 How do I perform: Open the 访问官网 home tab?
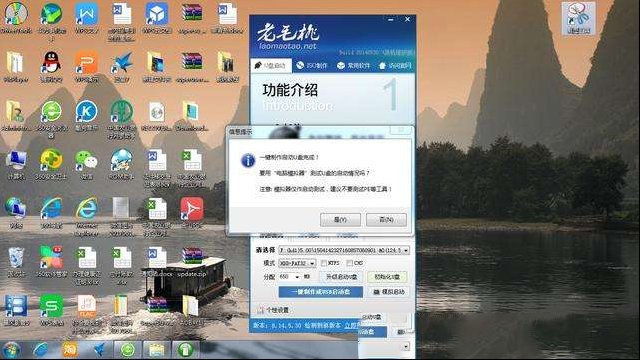click(x=395, y=65)
